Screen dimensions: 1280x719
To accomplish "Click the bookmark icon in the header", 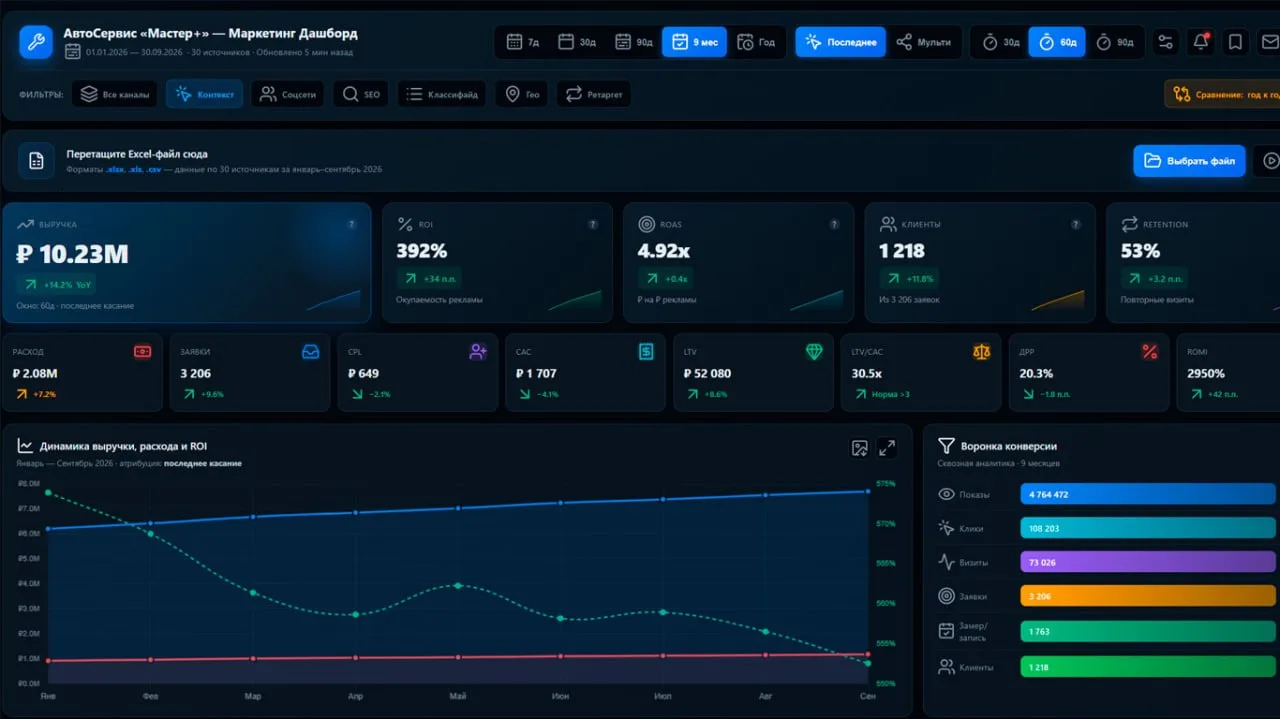I will pos(1236,42).
